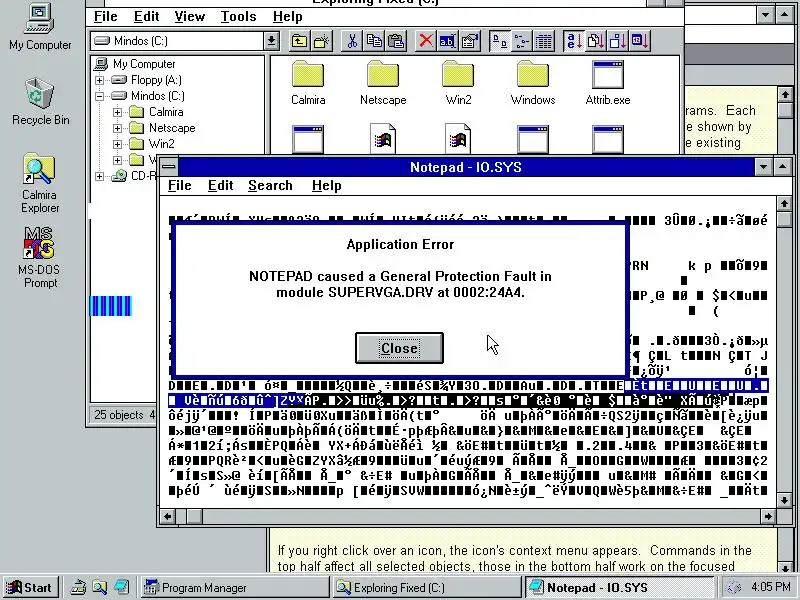This screenshot has height=600, width=800.
Task: Click the Copy toolbar icon
Action: point(374,41)
